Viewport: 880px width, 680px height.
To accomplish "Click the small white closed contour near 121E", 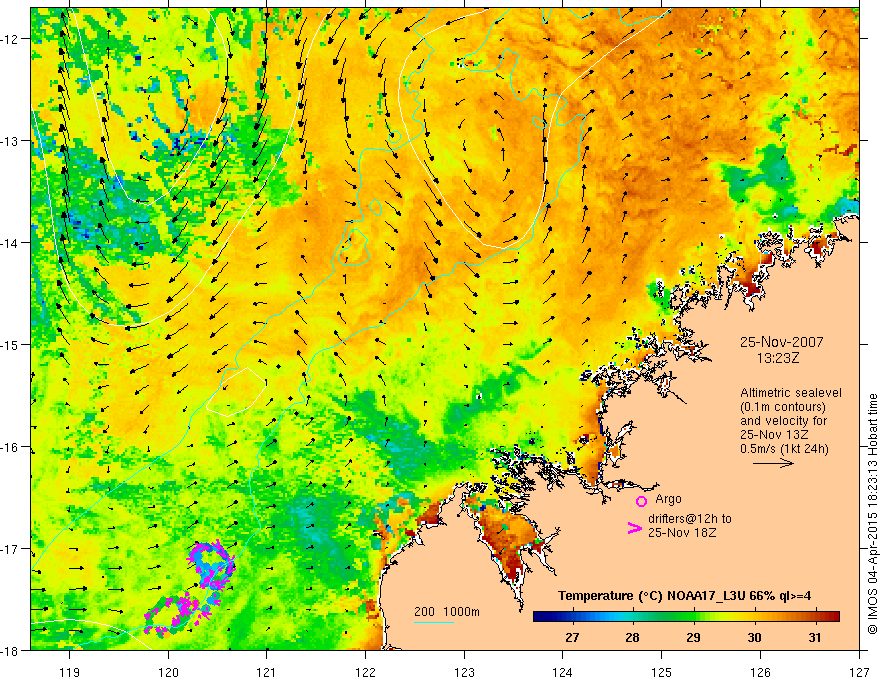I will pos(236,392).
